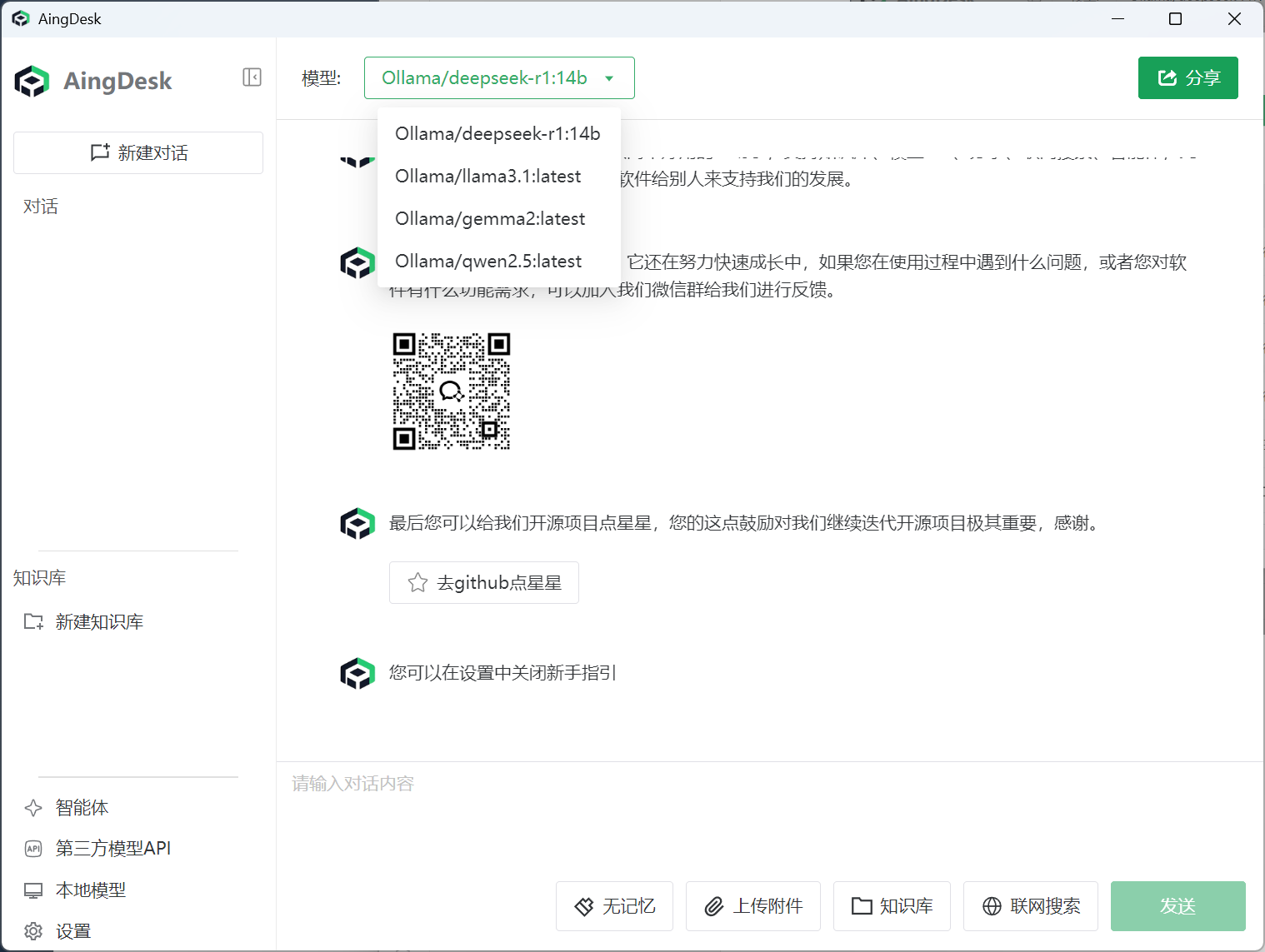Open the 知识库 selector in the input toolbar
Viewport: 1265px width, 952px height.
point(892,906)
